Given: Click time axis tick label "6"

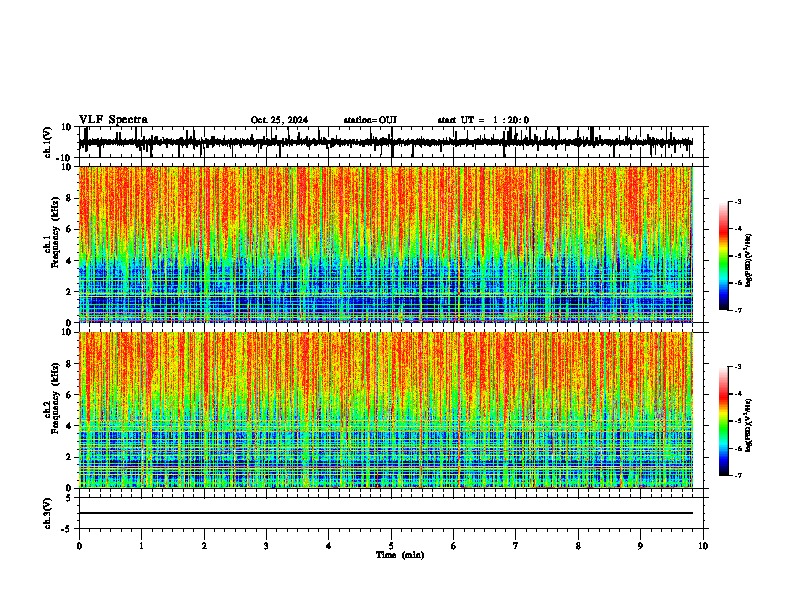Looking at the screenshot, I should coord(454,545).
